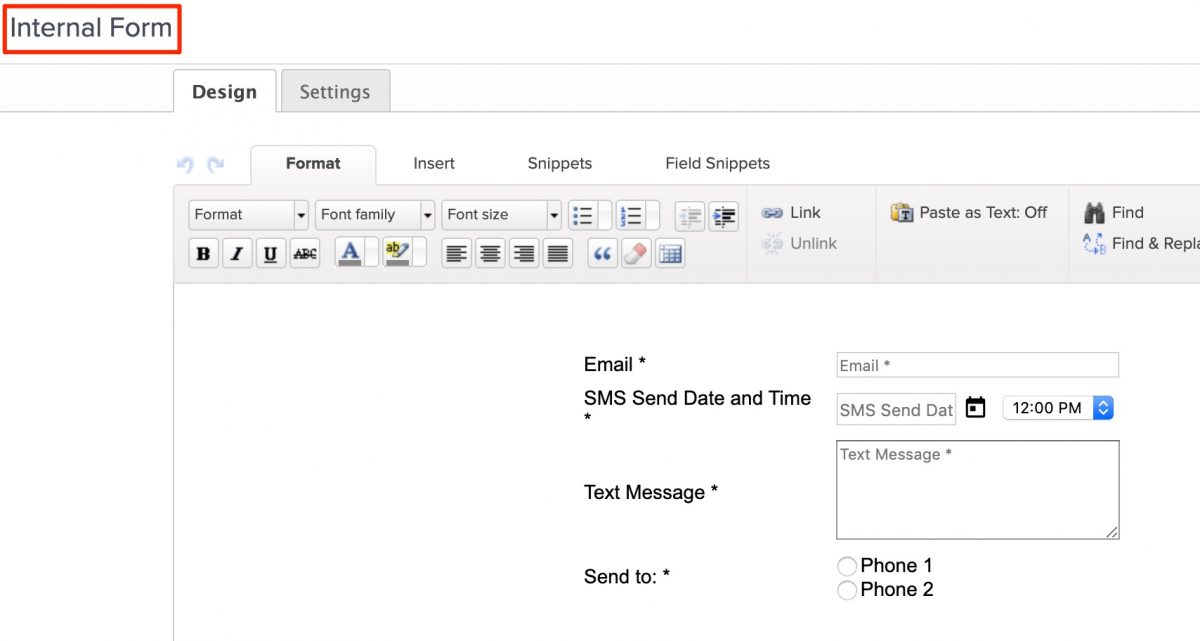
Task: Open the Font size dropdown
Action: 501,214
